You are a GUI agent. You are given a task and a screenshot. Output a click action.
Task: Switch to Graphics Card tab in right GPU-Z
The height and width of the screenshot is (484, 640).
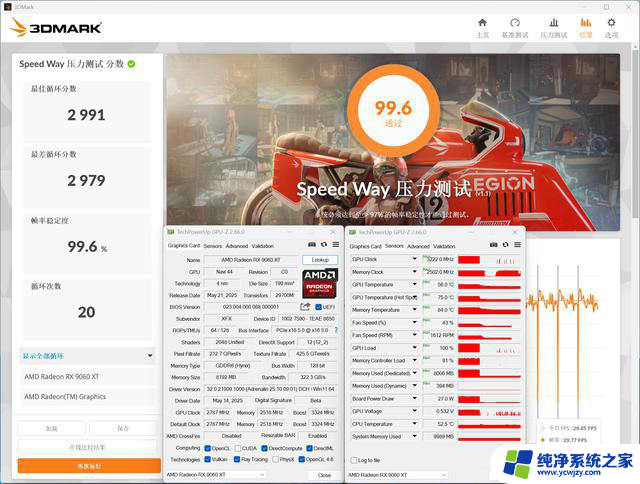365,246
